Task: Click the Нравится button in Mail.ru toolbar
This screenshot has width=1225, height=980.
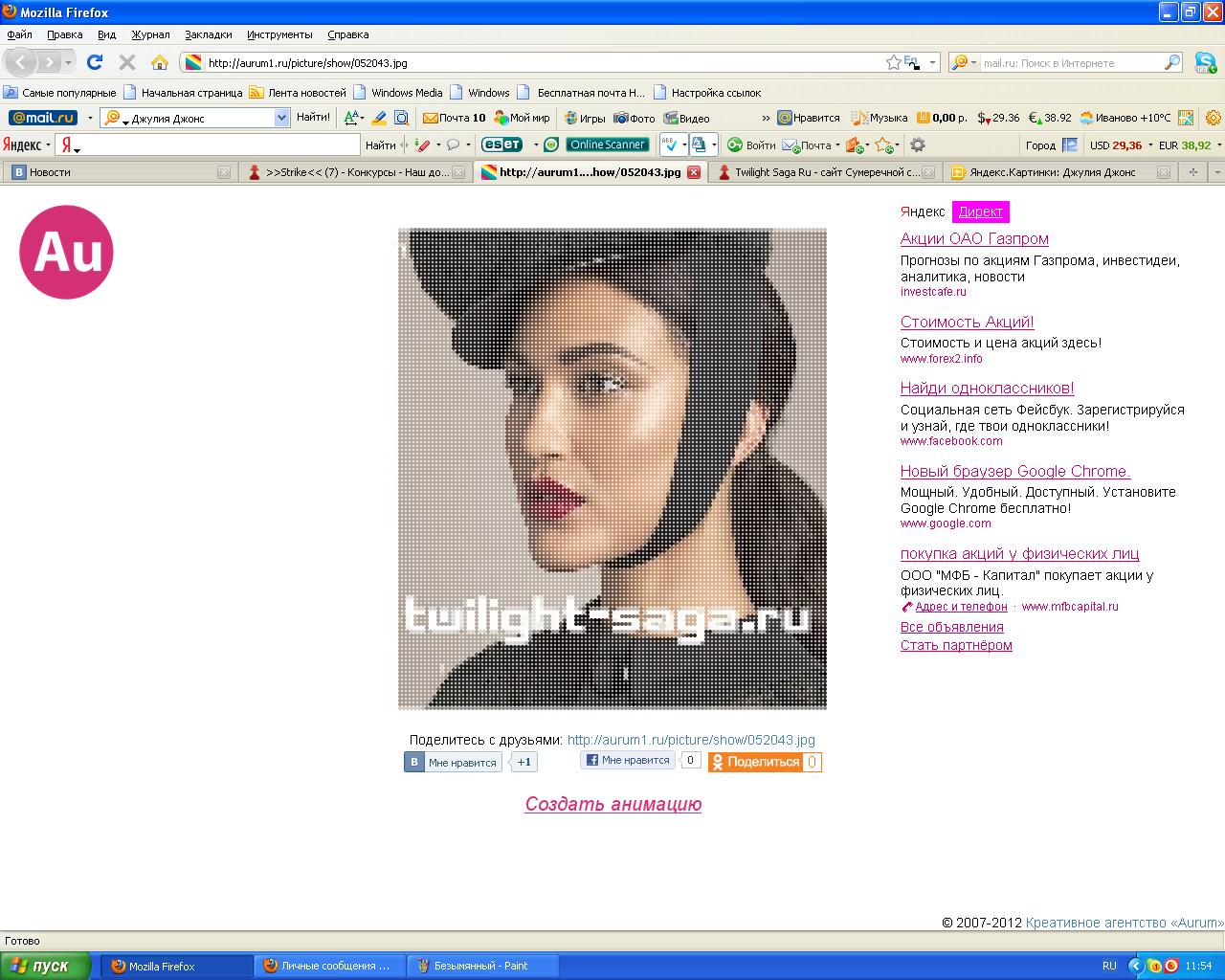Action: 809,118
